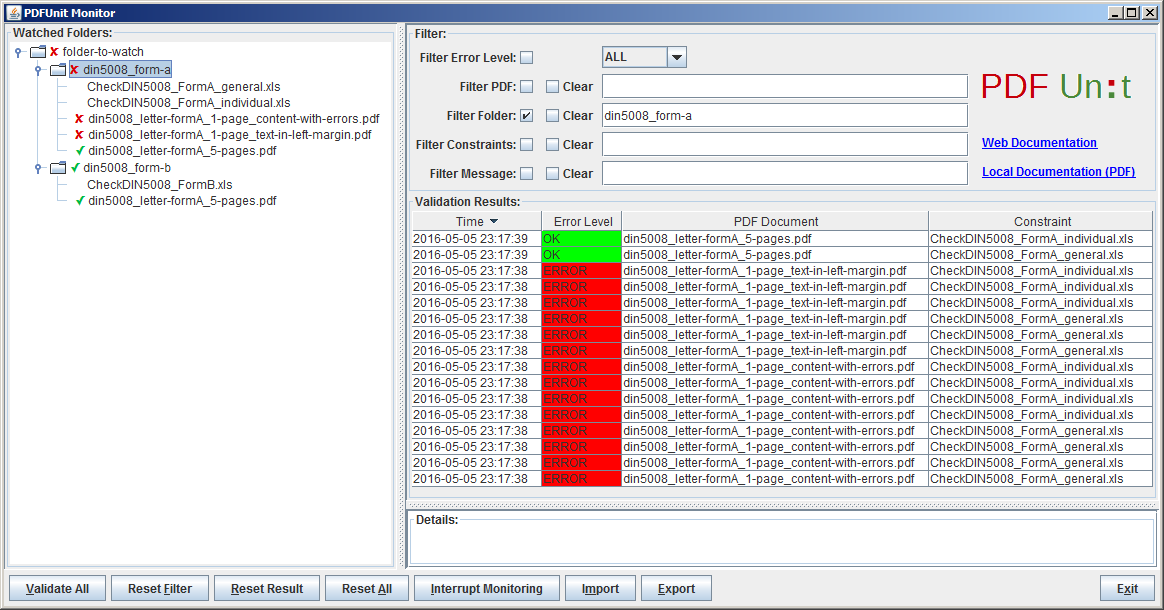Collapse the din5008_form-a tree node

(x=38, y=70)
